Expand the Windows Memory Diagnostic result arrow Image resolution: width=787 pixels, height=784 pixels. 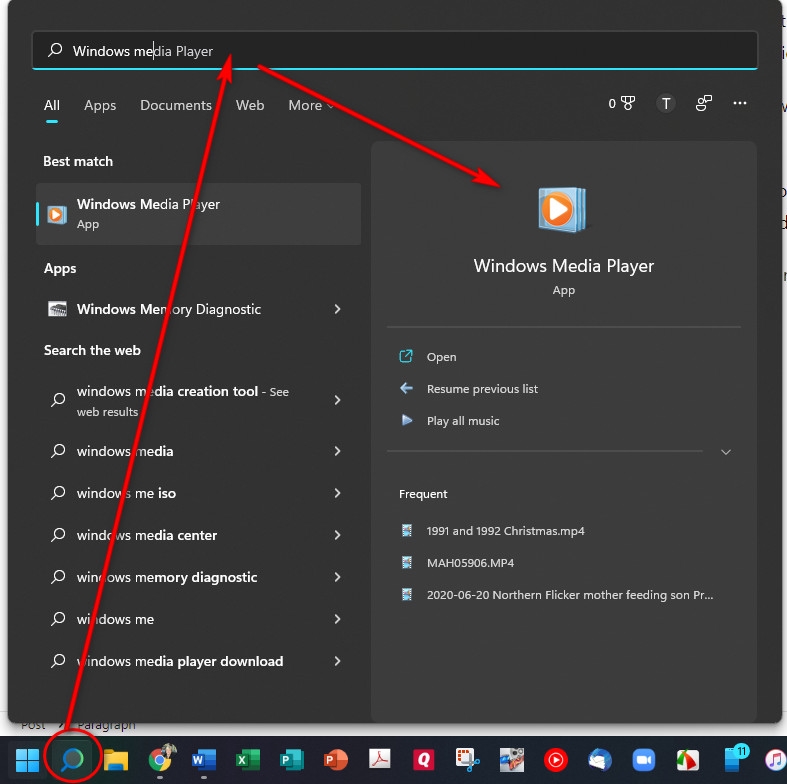coord(338,309)
